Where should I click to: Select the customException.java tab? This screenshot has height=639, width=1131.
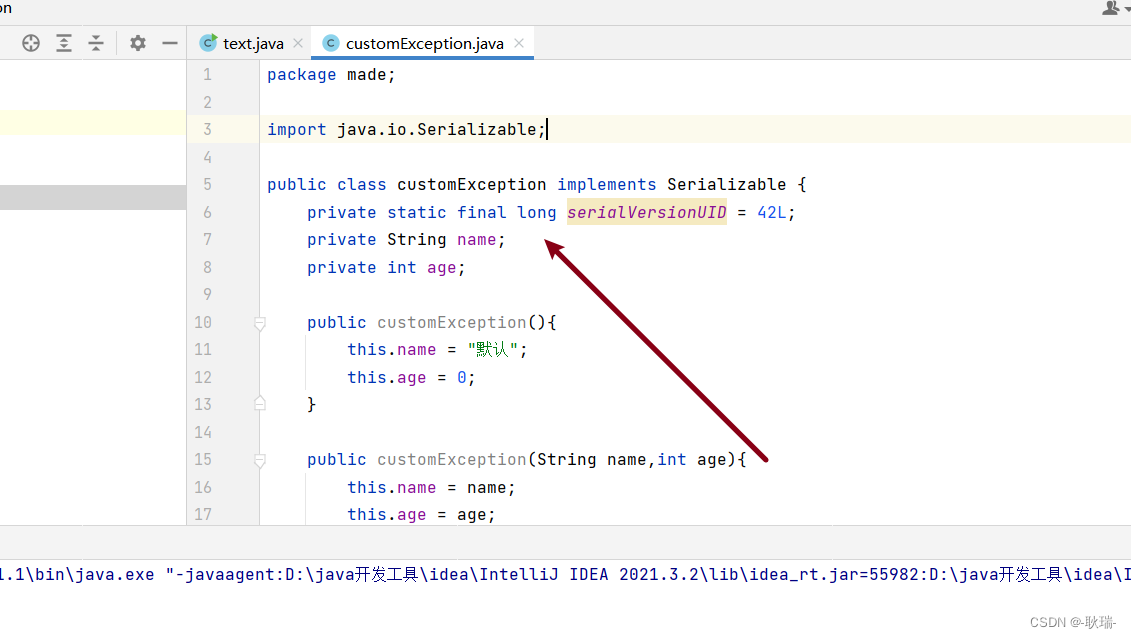422,42
